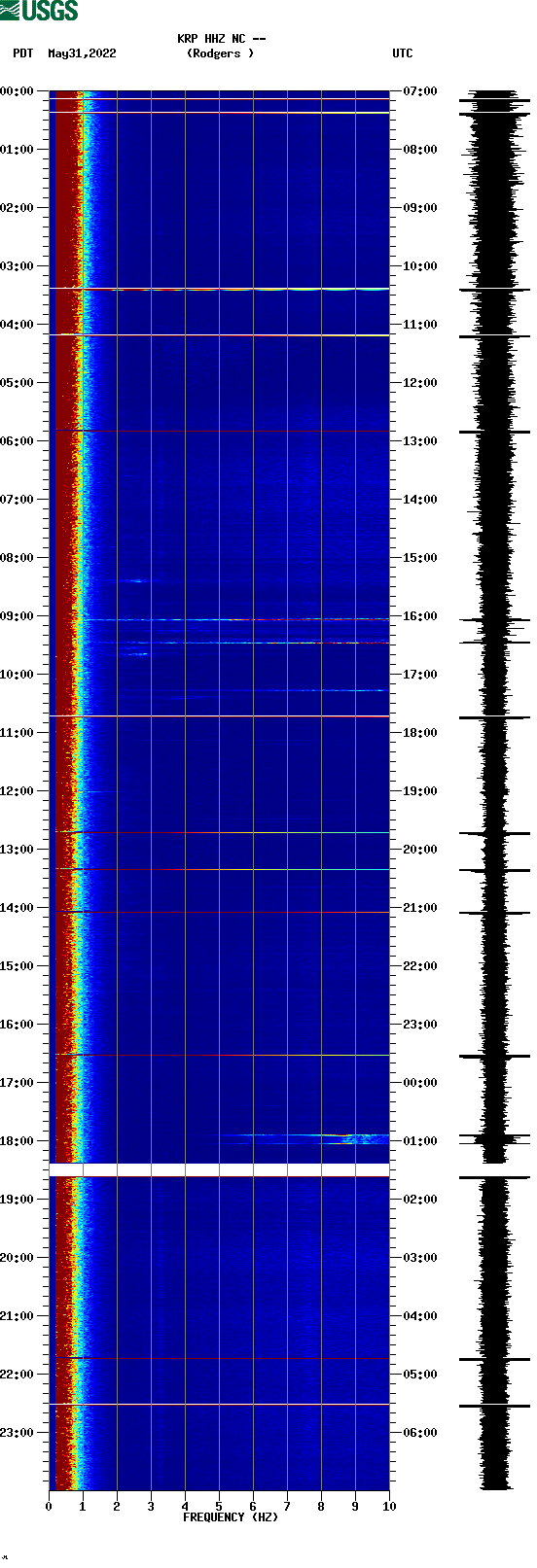Click the USGS logo
The height and width of the screenshot is (1568, 537).
39,11
